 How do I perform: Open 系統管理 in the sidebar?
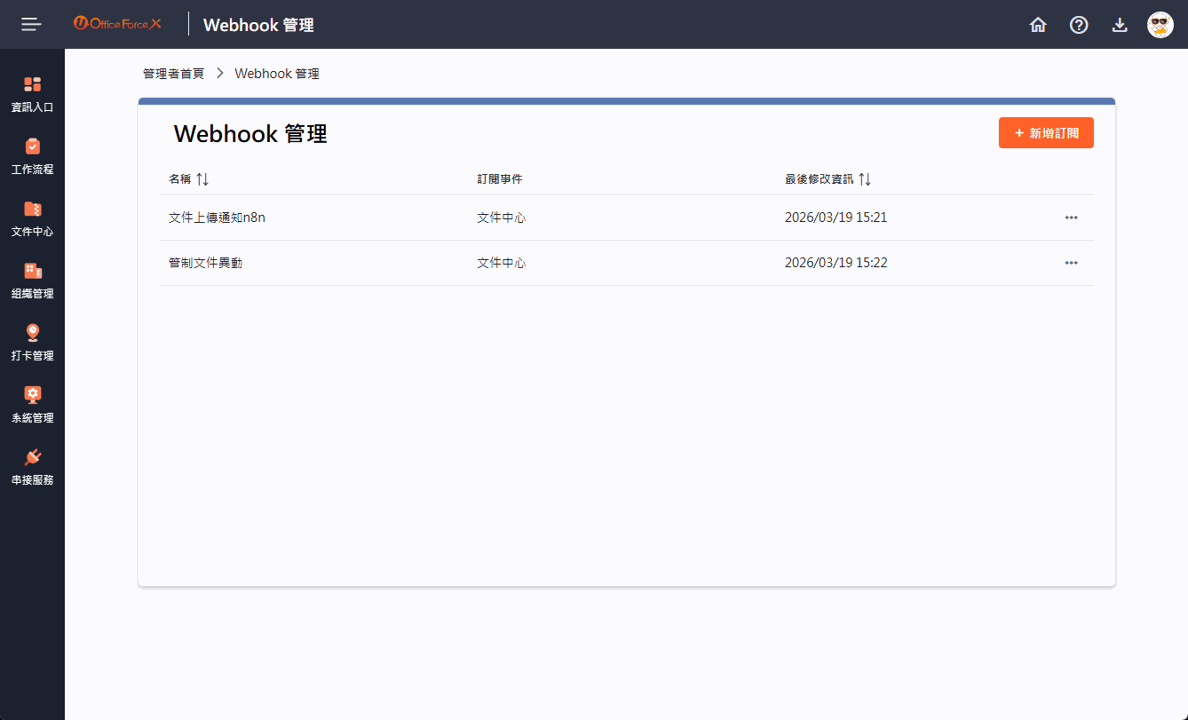coord(32,404)
